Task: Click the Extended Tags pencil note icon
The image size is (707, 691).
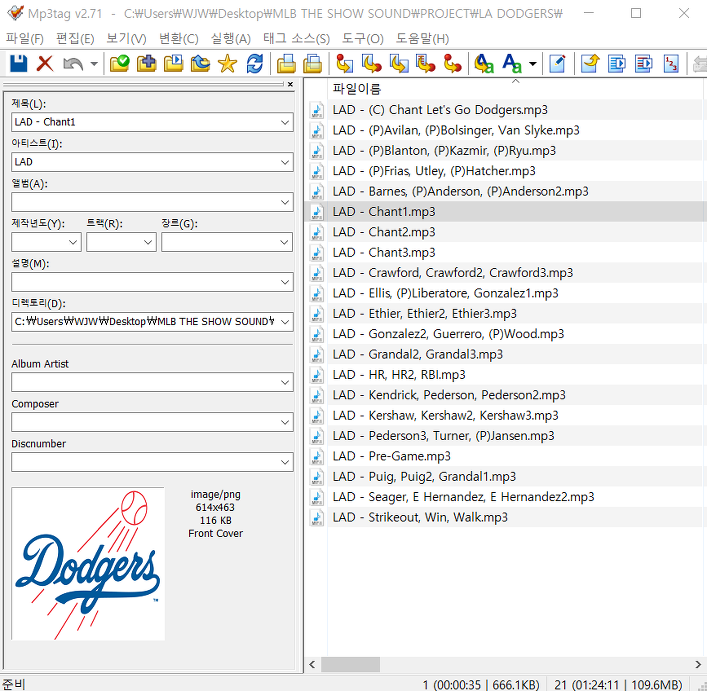Action: coord(557,64)
